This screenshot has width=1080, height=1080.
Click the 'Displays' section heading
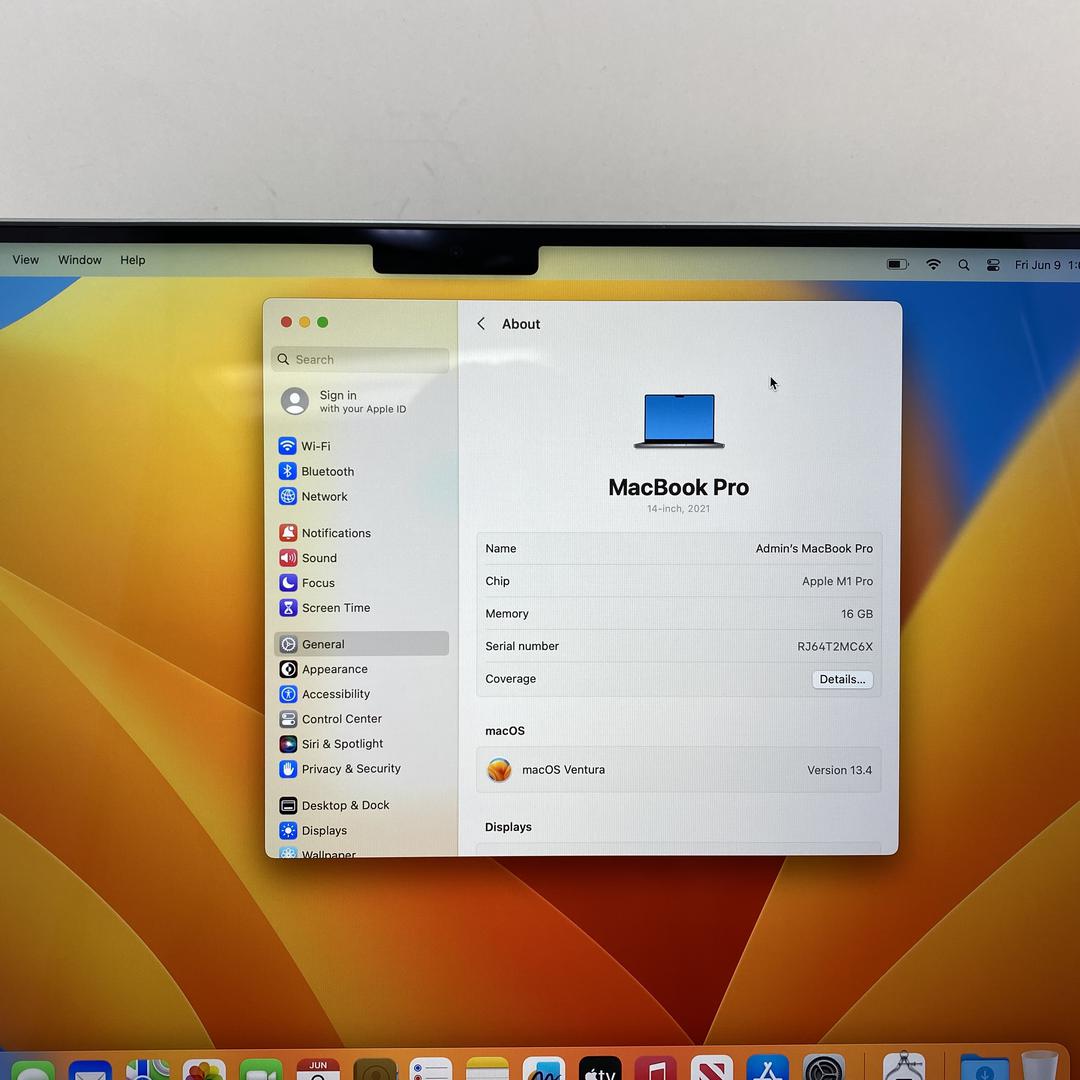tap(508, 827)
